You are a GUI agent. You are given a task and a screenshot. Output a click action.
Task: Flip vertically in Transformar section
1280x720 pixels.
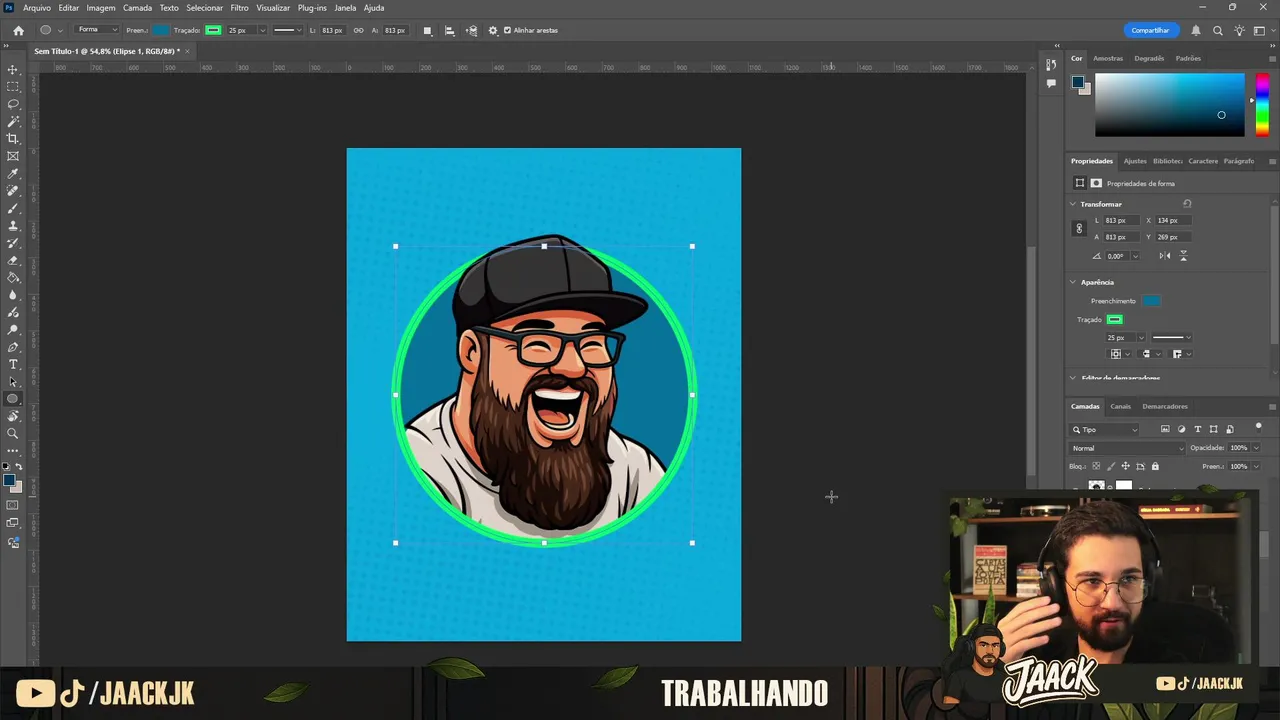tap(1184, 256)
